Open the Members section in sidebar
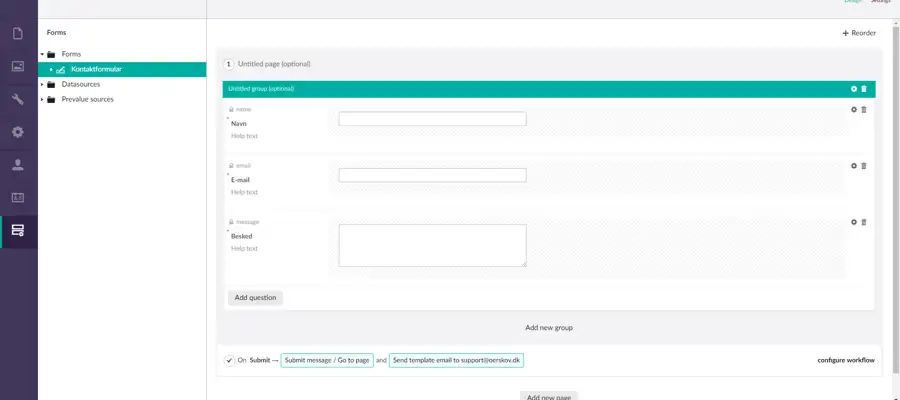The width and height of the screenshot is (900, 400). coord(18,197)
